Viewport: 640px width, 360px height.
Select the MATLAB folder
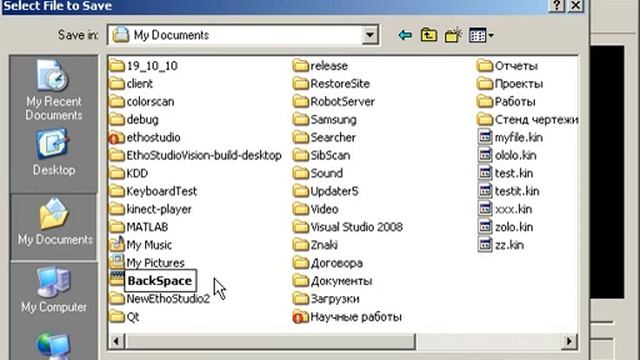(139, 227)
